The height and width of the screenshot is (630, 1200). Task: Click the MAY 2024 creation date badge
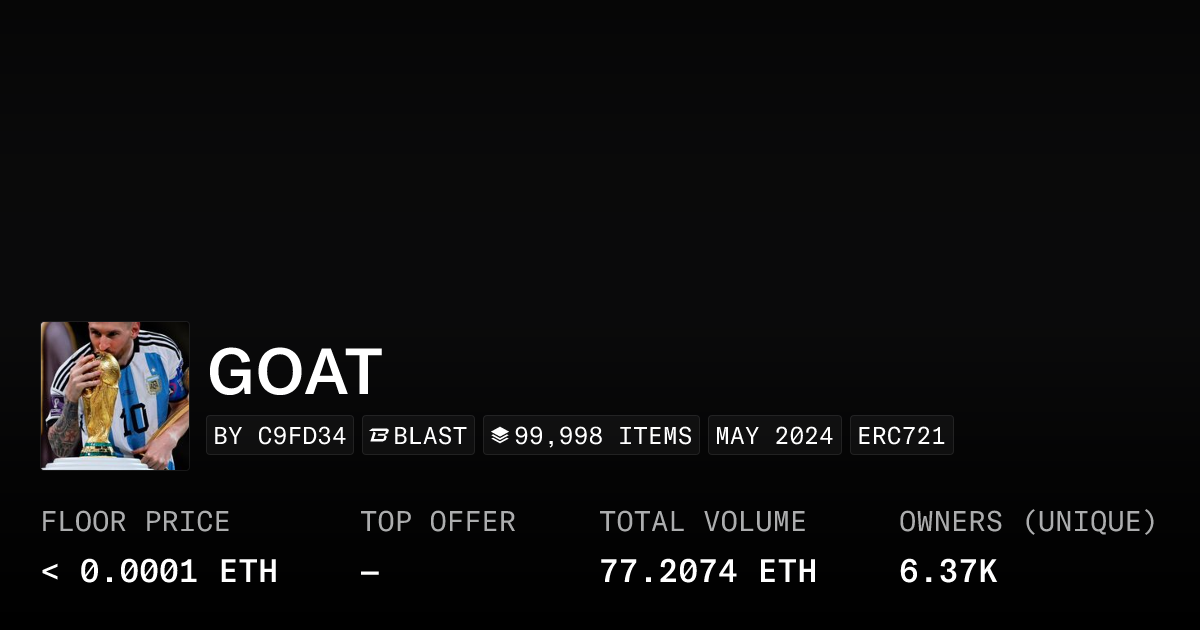point(774,436)
